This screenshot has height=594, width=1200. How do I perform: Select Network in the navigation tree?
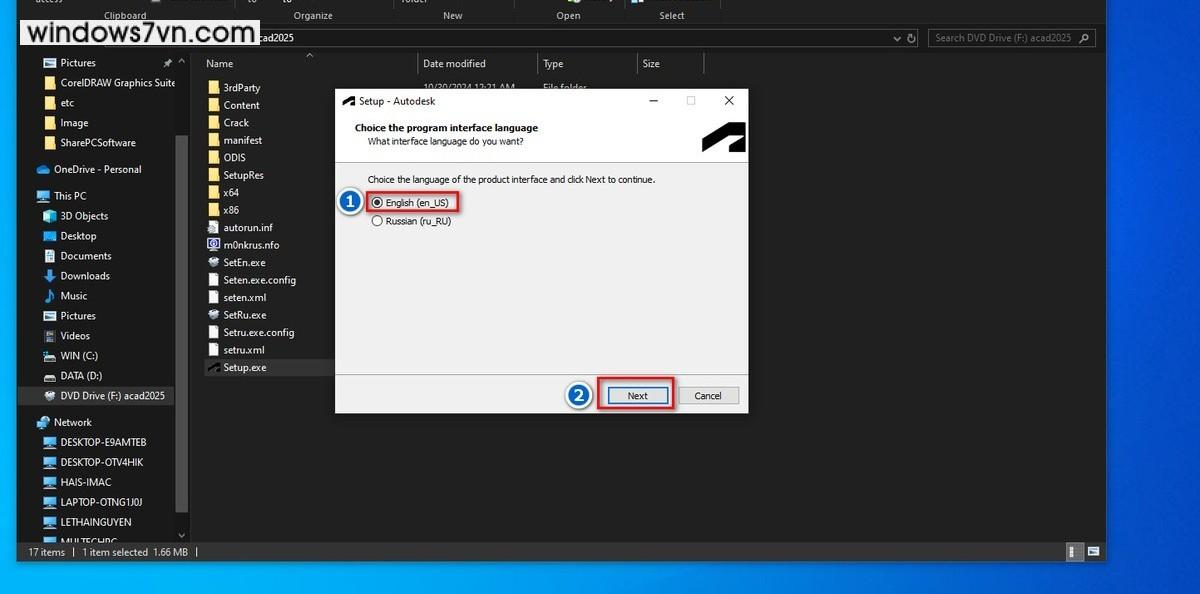pos(72,422)
